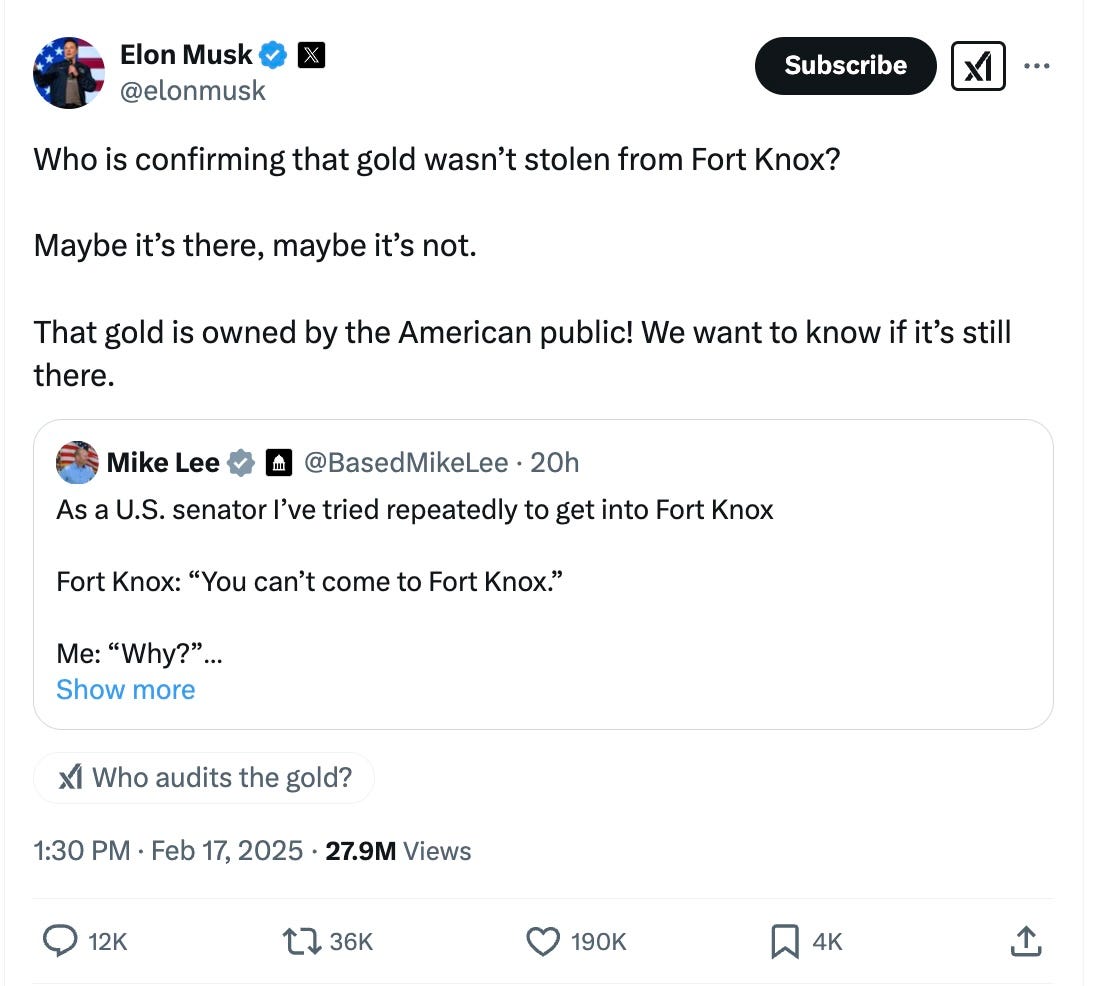Click Elon Musk's profile picture

coord(68,72)
